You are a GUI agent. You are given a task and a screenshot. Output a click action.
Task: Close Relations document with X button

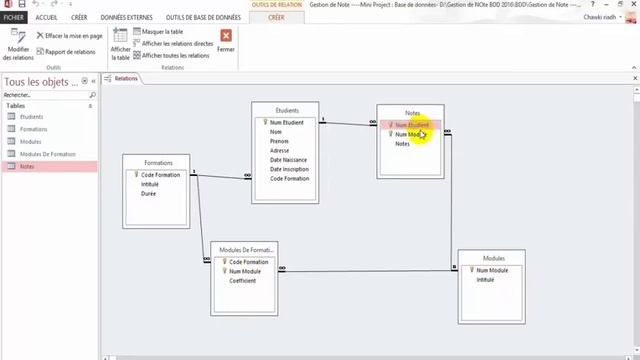[x=635, y=78]
